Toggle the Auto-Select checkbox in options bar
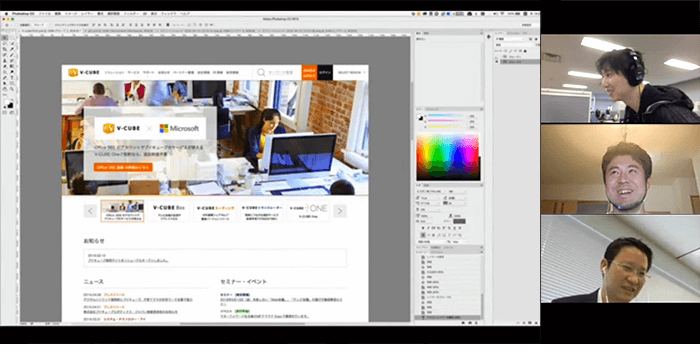The width and height of the screenshot is (700, 363). tap(18, 25)
